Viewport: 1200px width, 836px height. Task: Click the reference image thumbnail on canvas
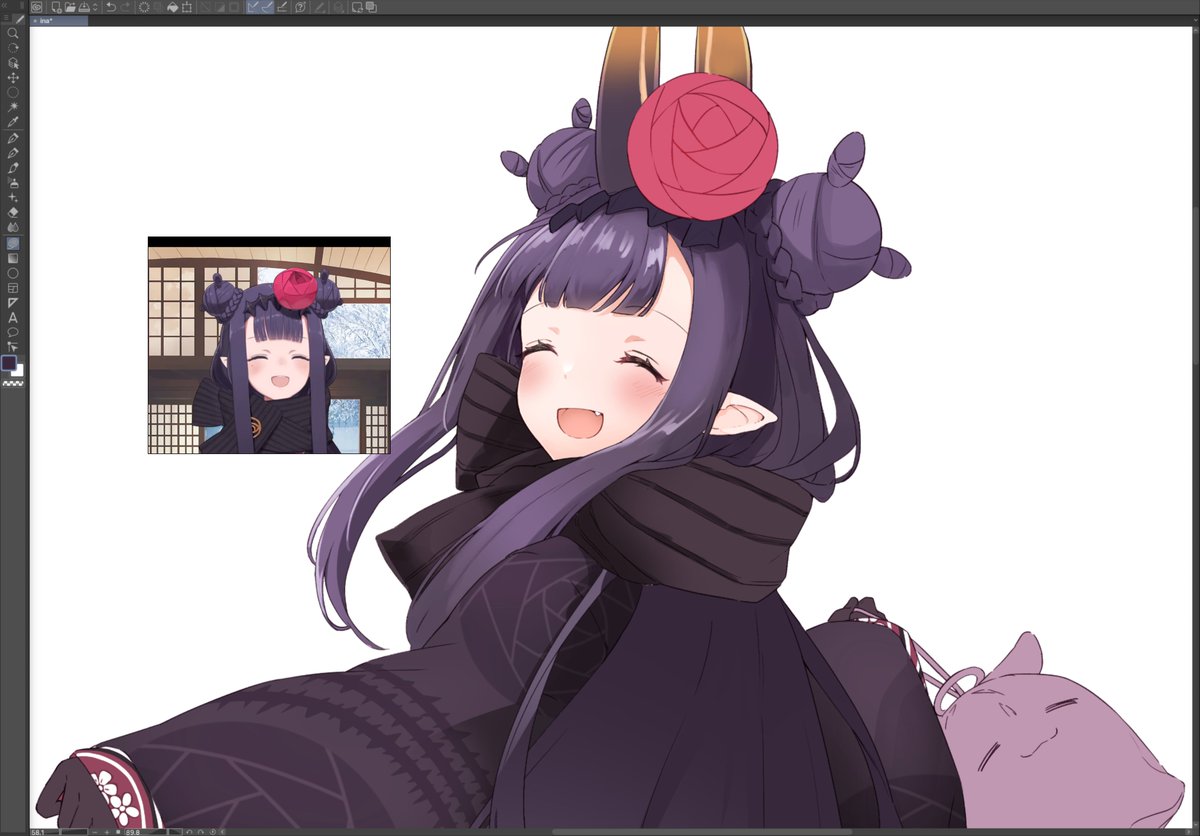269,345
